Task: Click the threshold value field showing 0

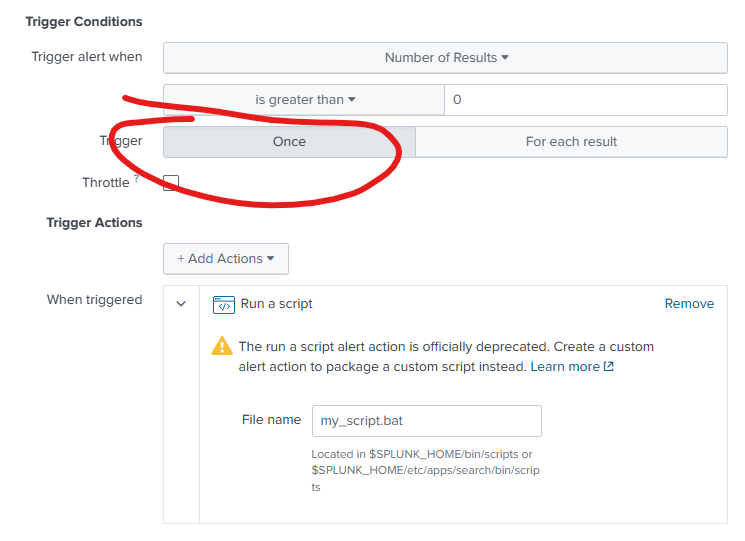Action: click(585, 100)
